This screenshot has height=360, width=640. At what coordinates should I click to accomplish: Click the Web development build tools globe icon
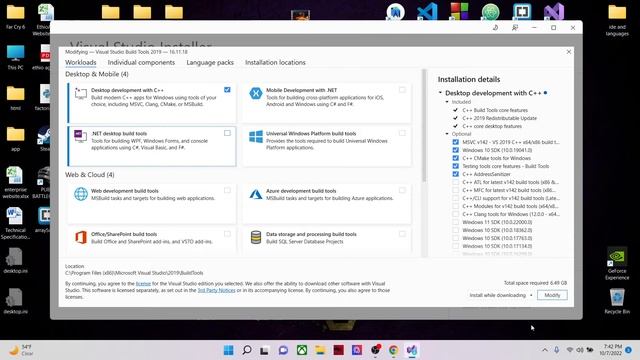coord(81,194)
